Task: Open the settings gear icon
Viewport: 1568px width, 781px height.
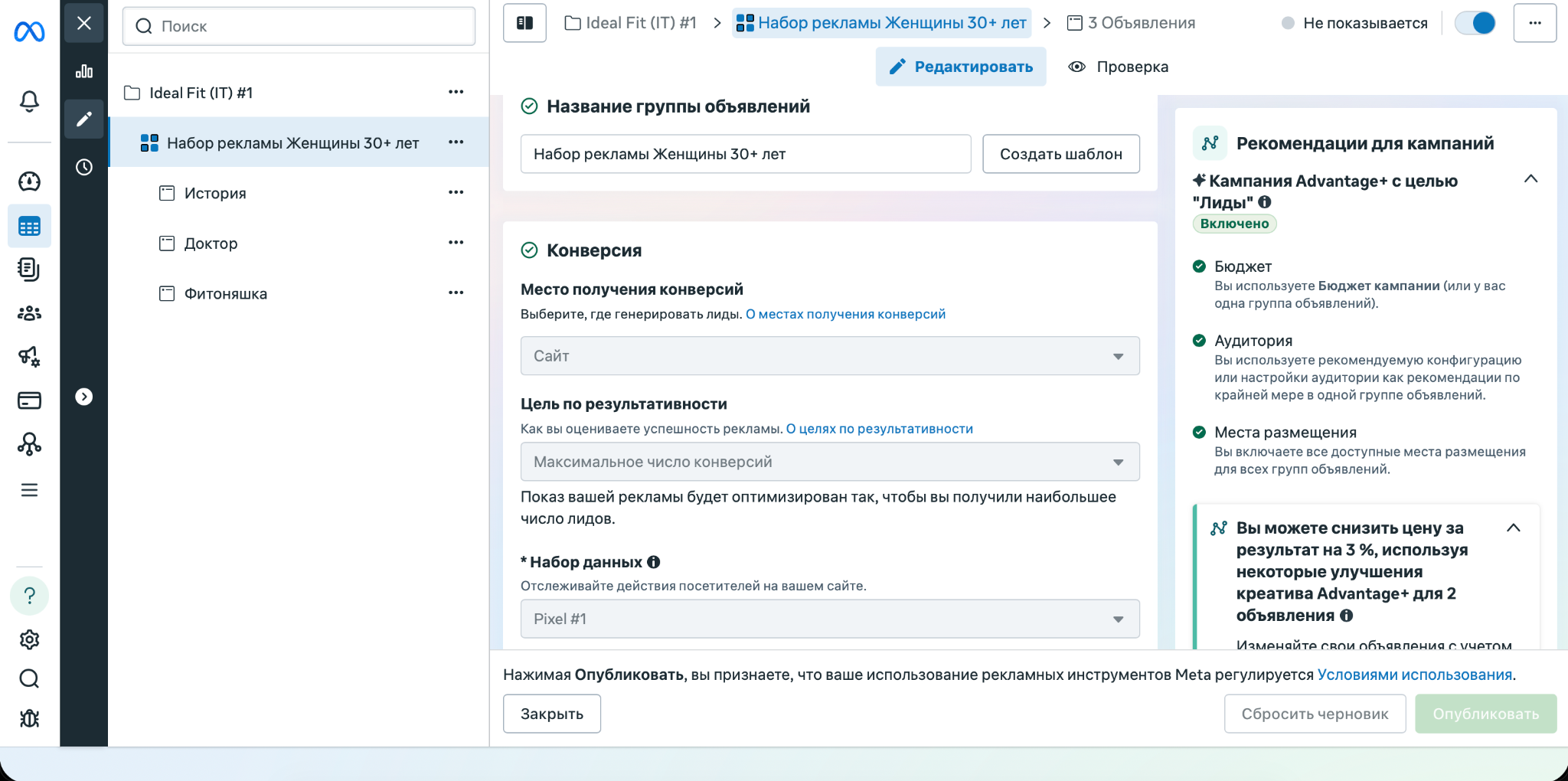Action: 29,639
